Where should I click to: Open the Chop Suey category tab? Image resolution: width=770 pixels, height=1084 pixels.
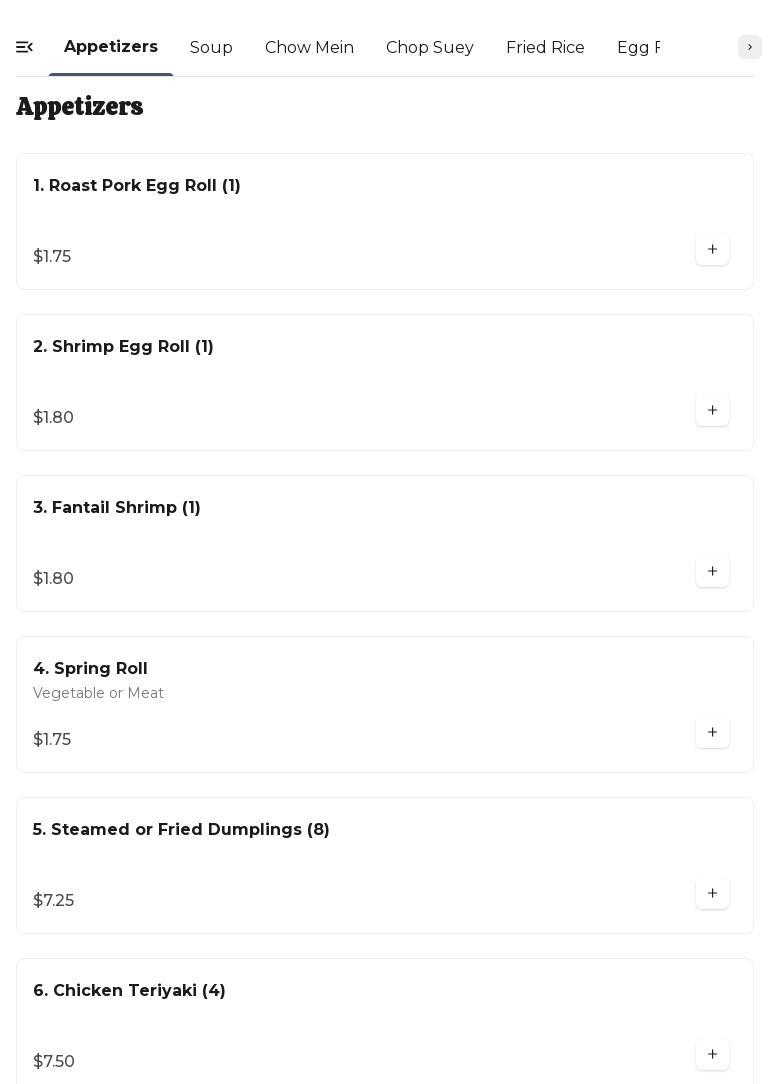[x=430, y=48]
